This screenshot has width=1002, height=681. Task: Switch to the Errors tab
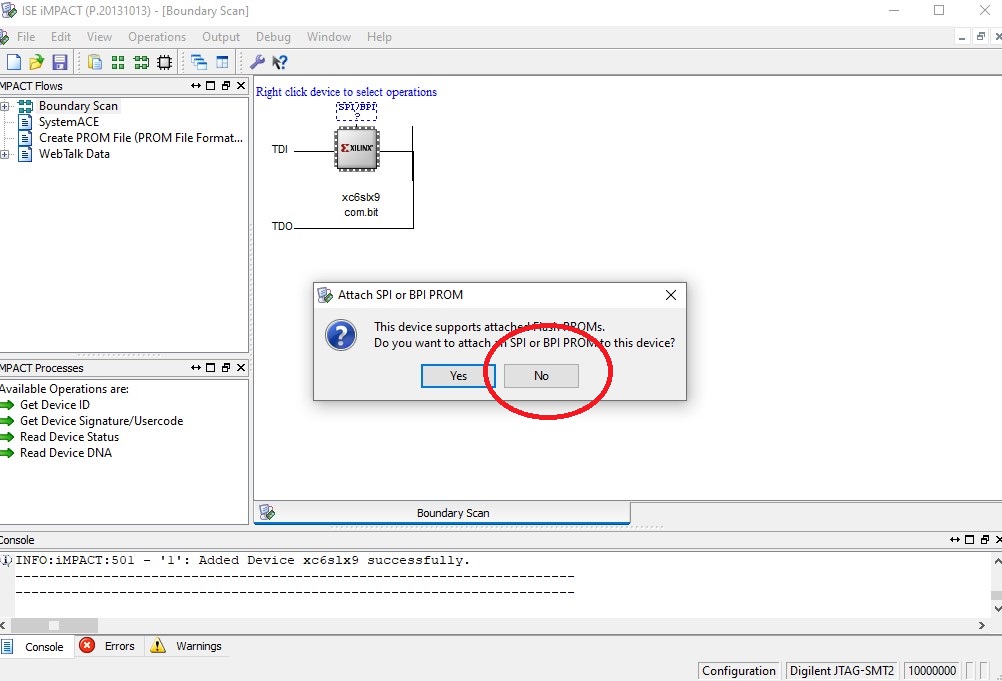pyautogui.click(x=107, y=647)
